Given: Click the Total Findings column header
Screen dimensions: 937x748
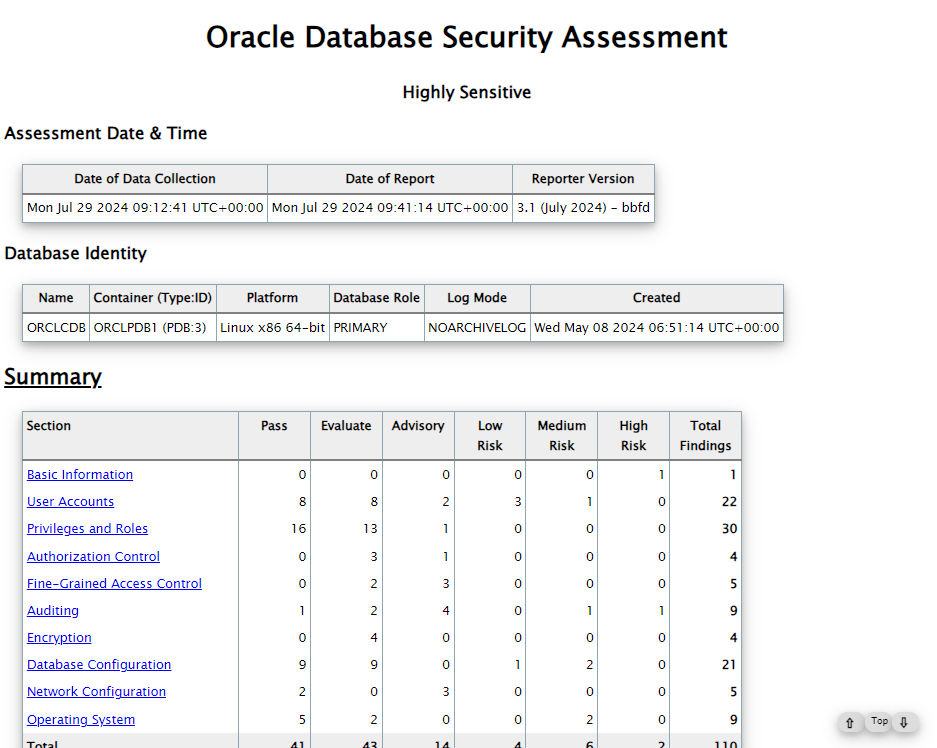Looking at the screenshot, I should click(x=705, y=435).
